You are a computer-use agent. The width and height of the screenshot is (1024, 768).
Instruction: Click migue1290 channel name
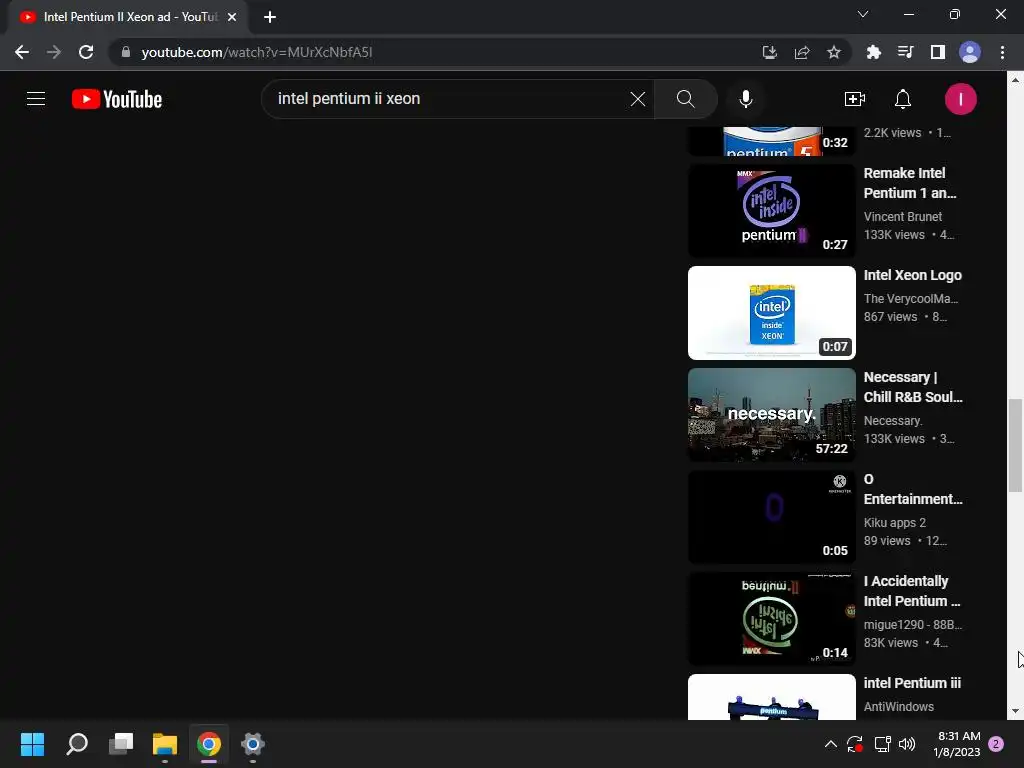[x=912, y=624]
